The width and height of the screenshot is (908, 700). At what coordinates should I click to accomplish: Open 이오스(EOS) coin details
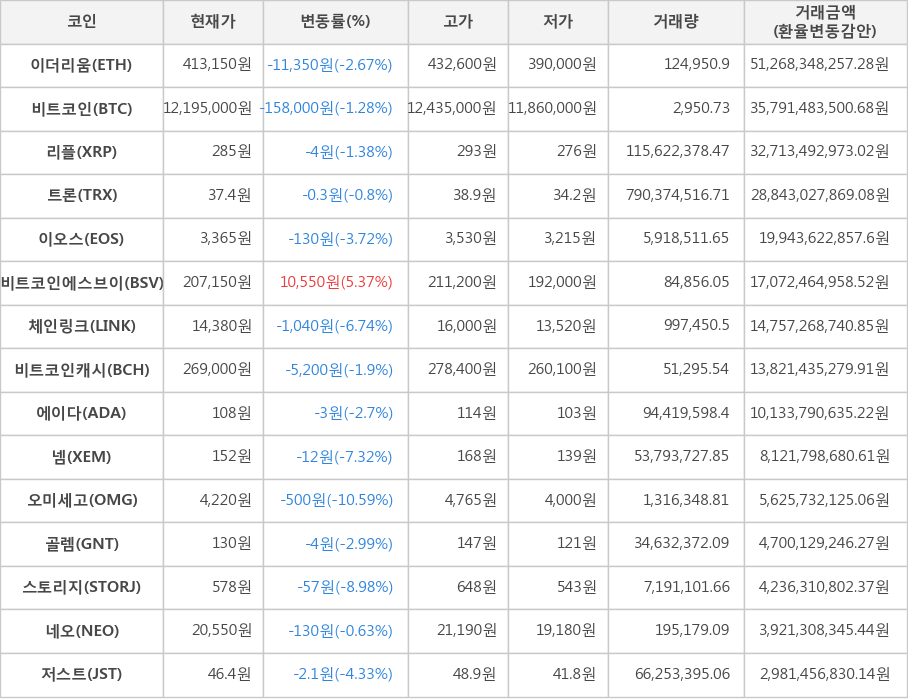point(82,239)
